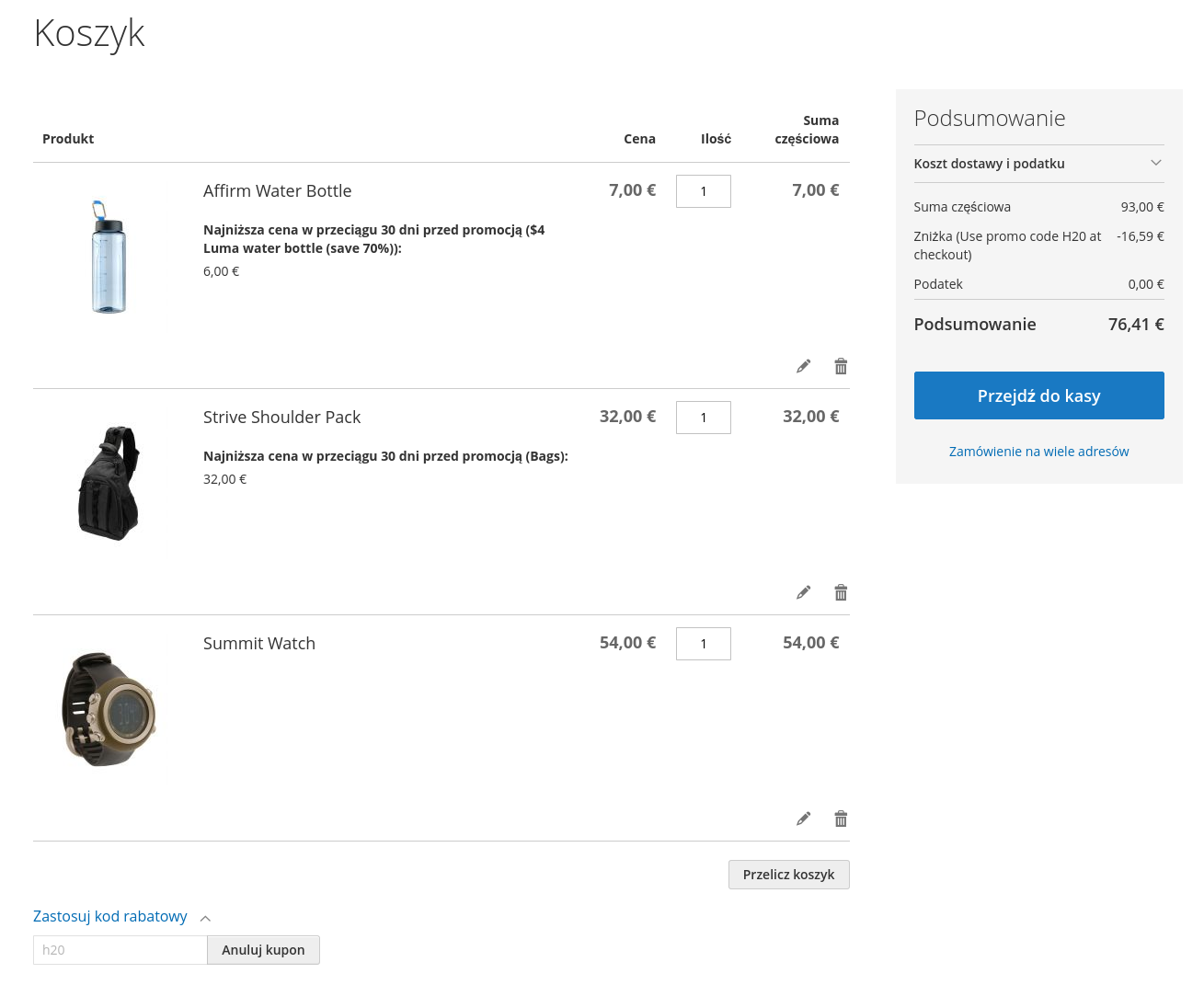
Task: Click the h20 coupon code field
Action: (120, 950)
